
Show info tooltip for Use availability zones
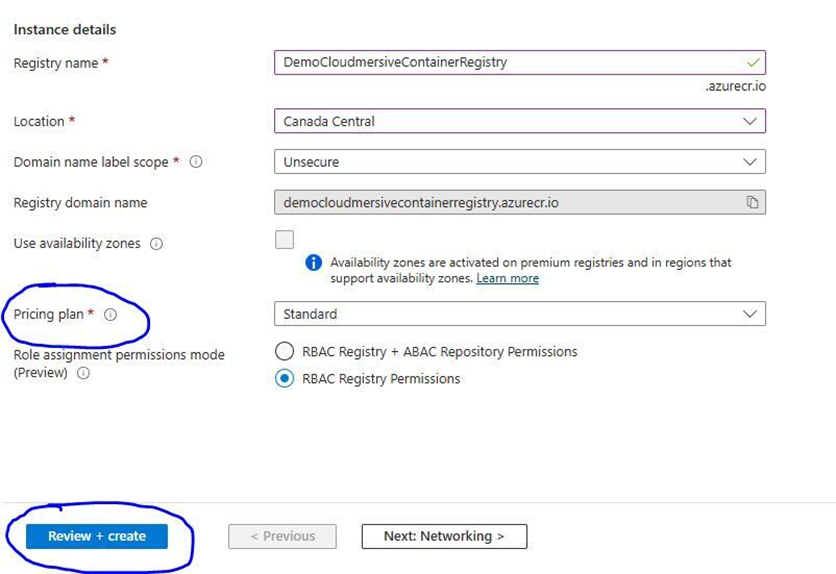pos(156,244)
